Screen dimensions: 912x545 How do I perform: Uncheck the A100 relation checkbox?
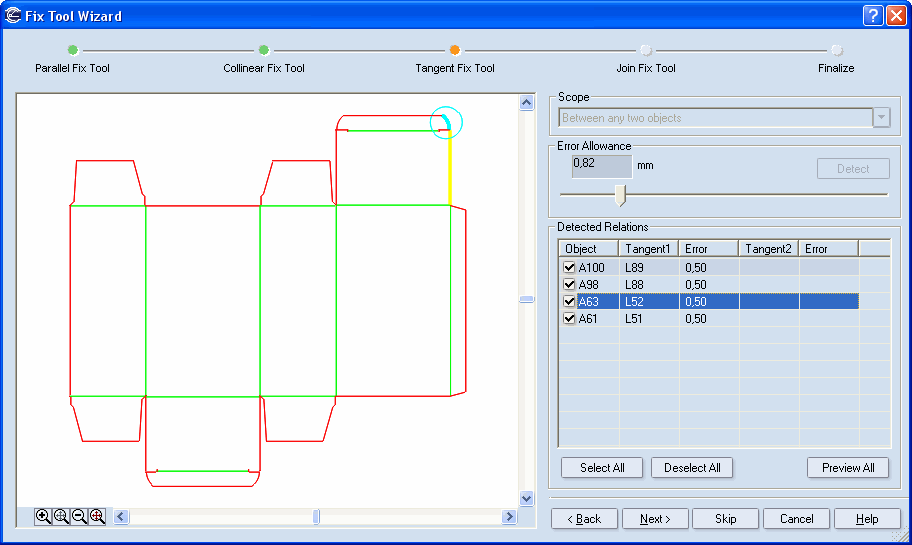coord(570,267)
